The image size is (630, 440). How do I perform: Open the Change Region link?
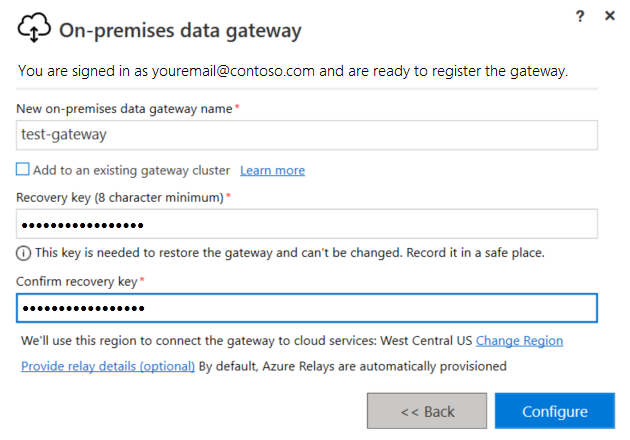519,341
